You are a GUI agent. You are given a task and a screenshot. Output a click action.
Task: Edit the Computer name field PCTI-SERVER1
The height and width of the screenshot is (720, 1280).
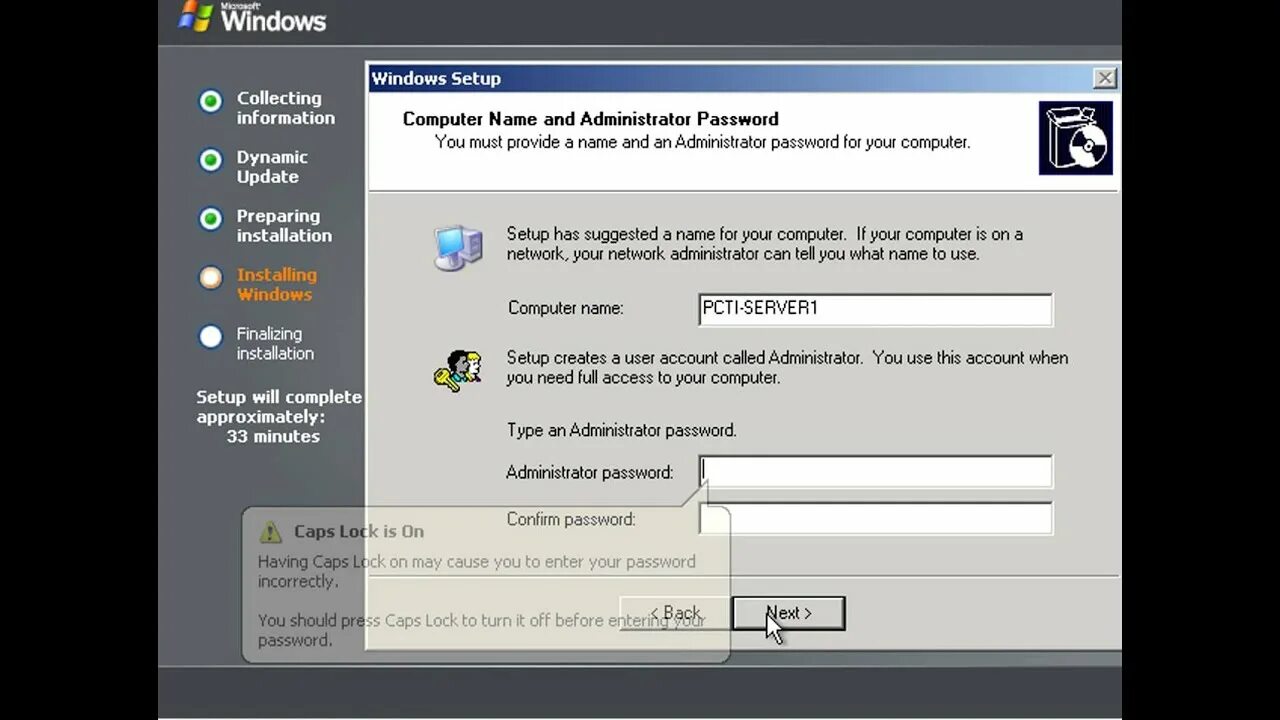coord(875,309)
